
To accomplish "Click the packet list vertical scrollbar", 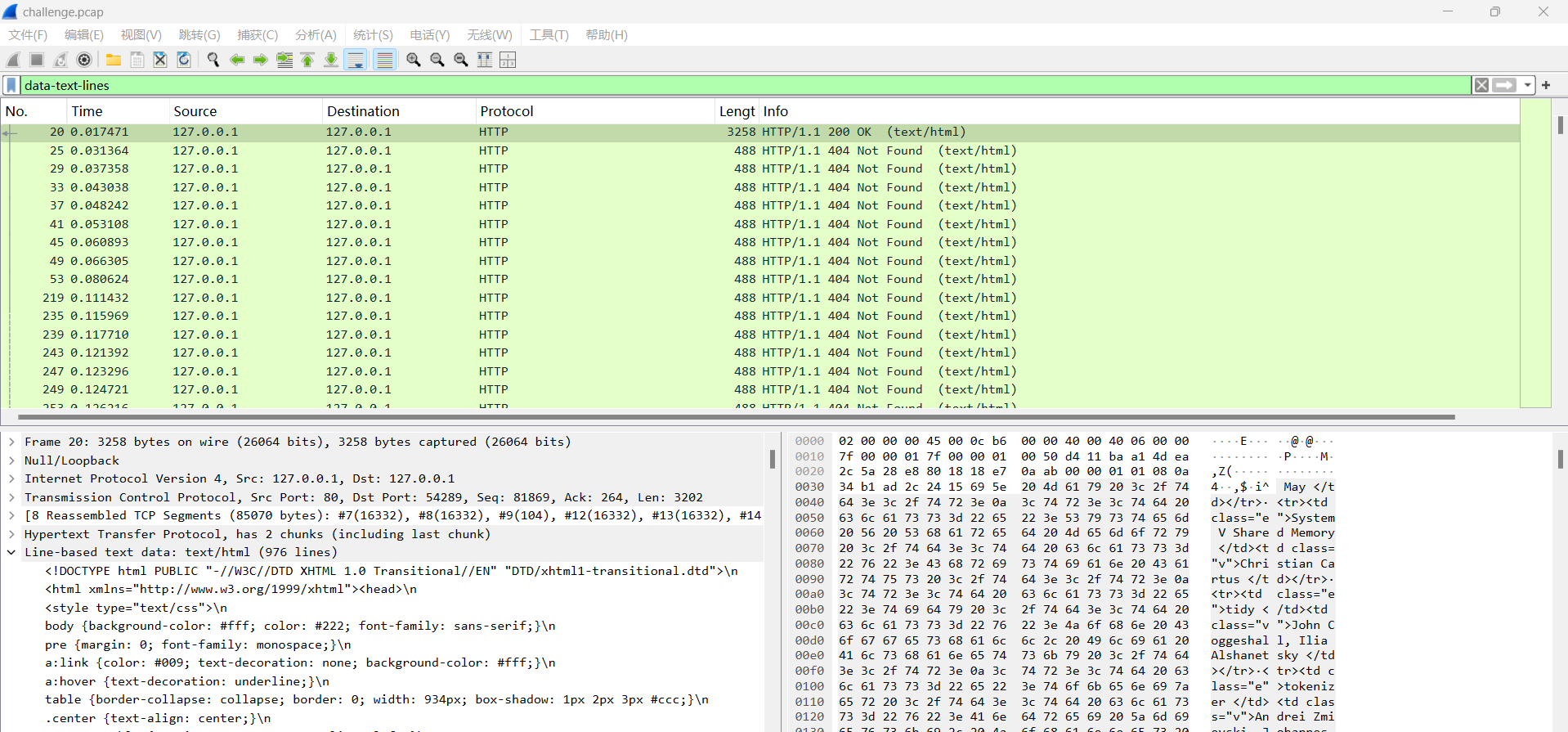I will pos(1561,124).
